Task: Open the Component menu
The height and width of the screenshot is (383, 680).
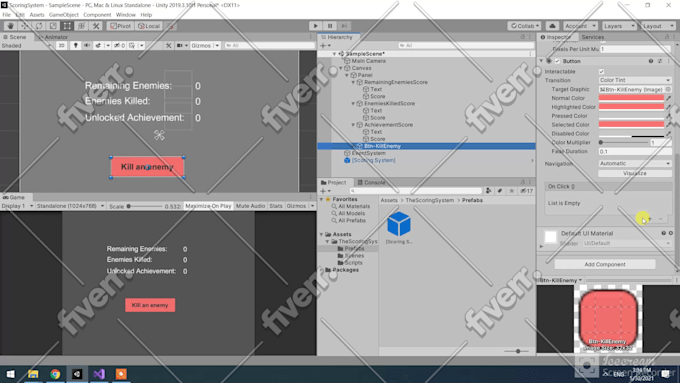Action: [x=97, y=15]
